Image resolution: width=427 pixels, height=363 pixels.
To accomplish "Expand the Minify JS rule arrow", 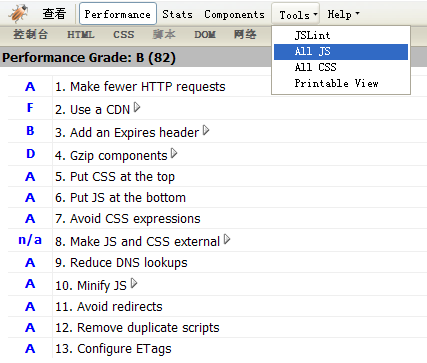I will click(134, 283).
